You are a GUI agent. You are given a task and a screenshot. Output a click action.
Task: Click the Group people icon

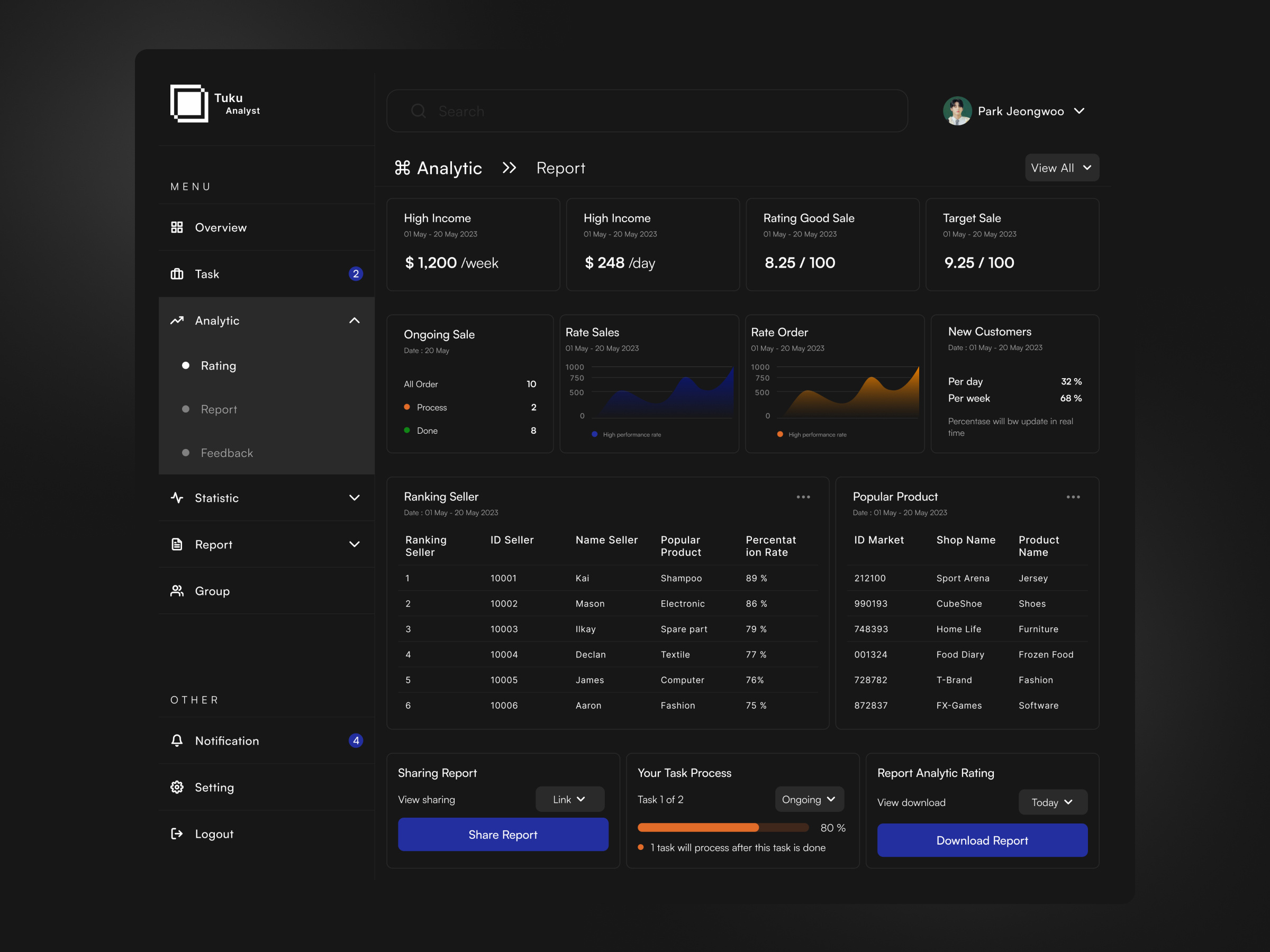177,590
